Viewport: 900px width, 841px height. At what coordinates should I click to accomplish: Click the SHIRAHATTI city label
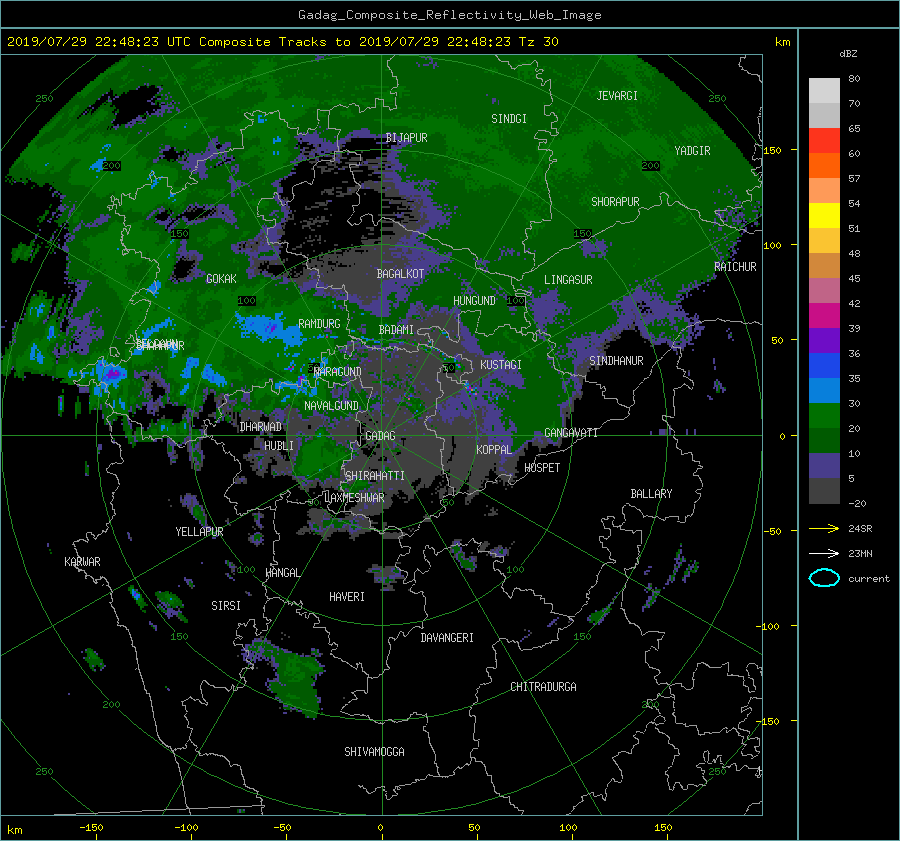point(375,476)
